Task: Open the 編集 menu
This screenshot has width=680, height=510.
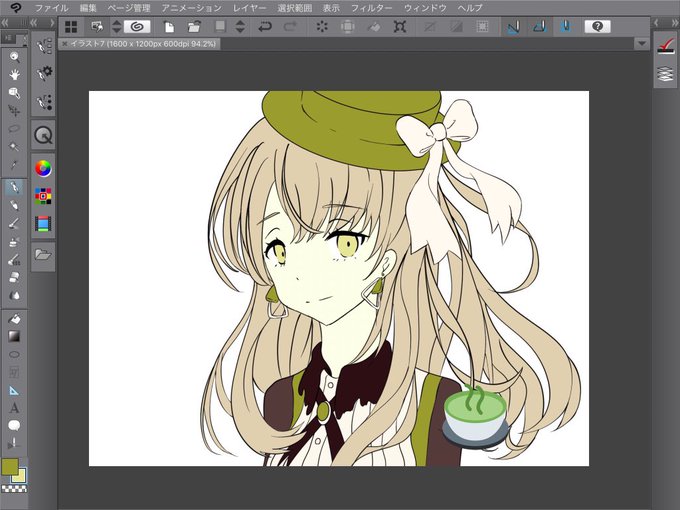Action: point(88,8)
